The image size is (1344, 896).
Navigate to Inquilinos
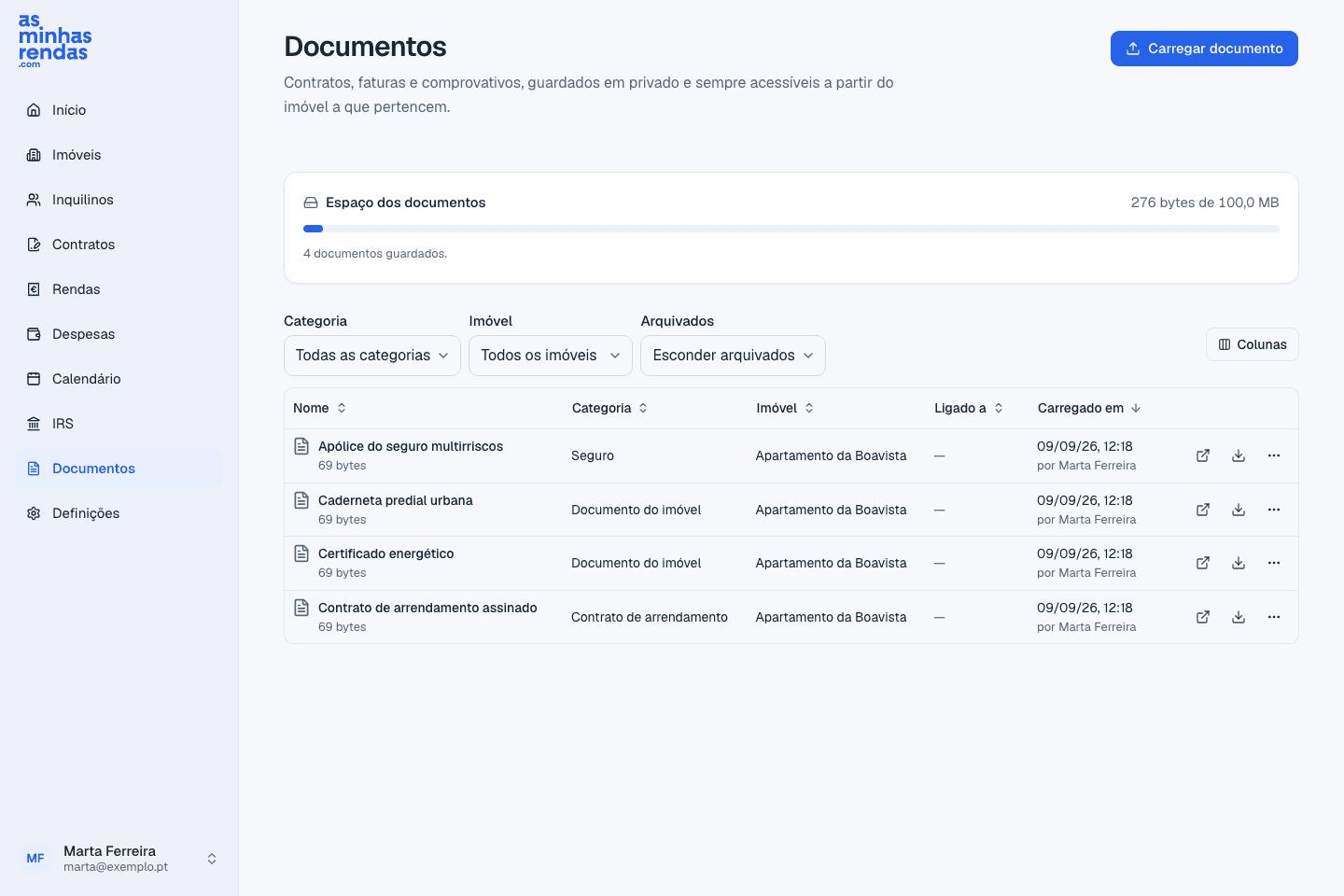119,200
